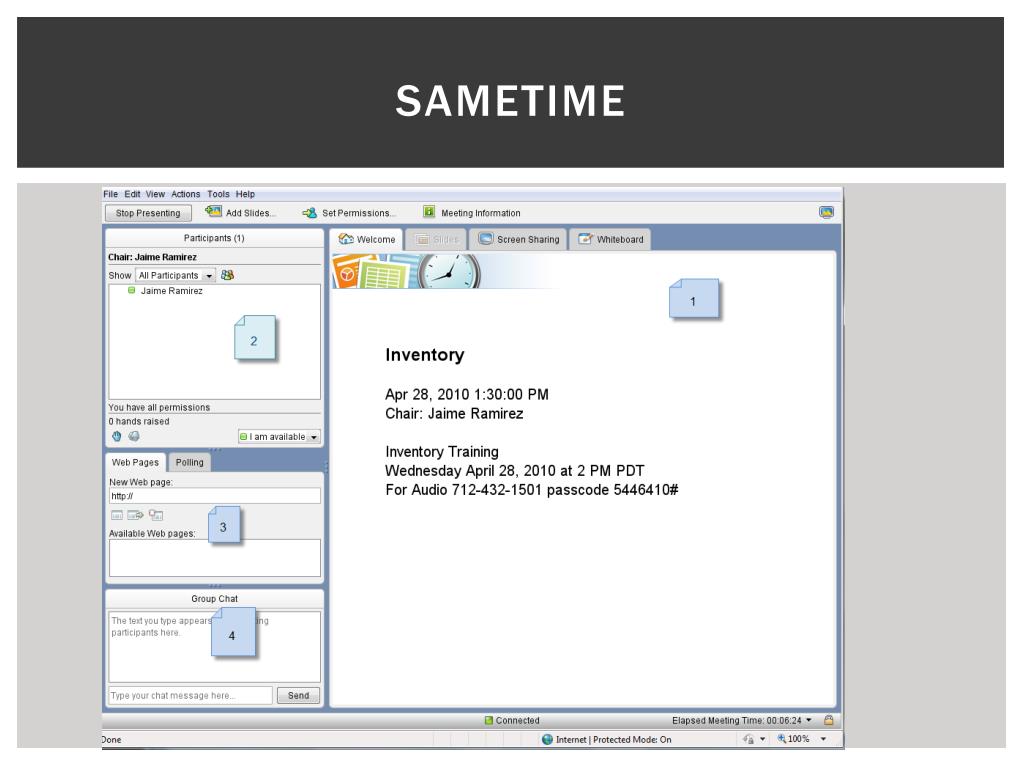Click the first icon under New Web page
Image resolution: width=1024 pixels, height=768 pixels.
pos(117,515)
